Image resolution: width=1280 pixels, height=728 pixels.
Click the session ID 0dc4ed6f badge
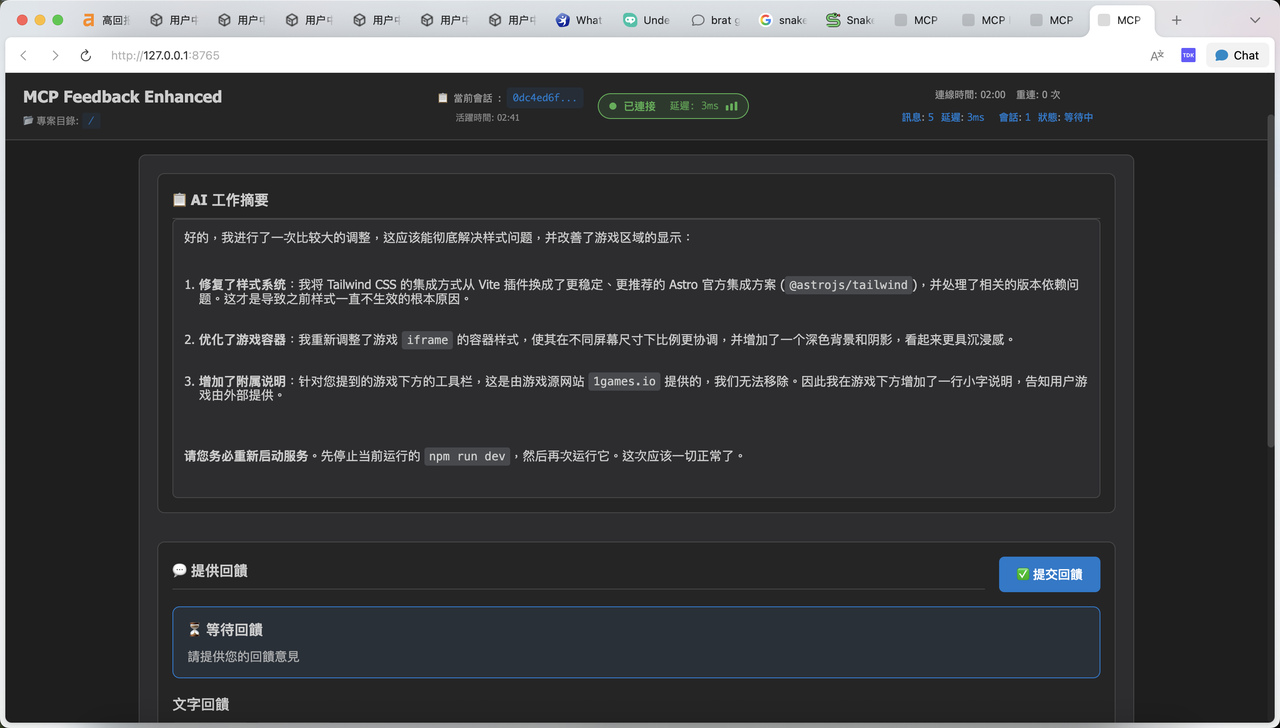(544, 98)
